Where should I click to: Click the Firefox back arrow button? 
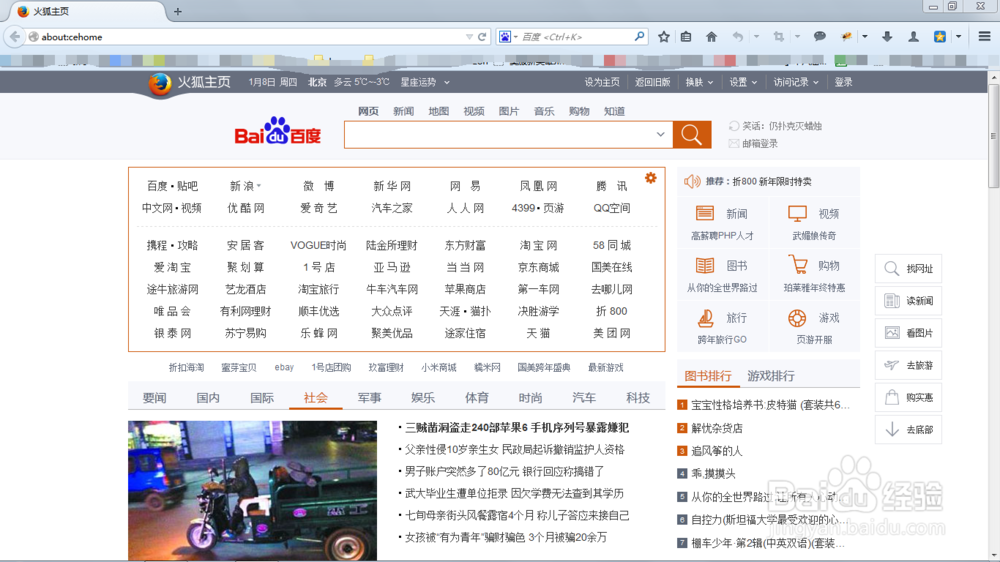[x=15, y=37]
